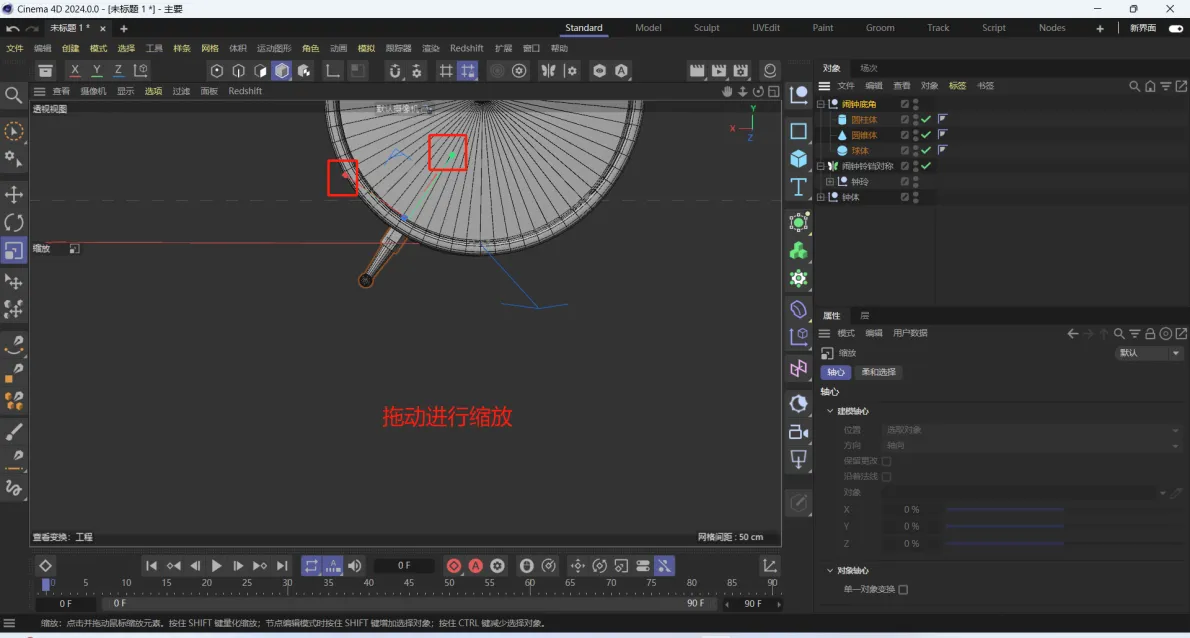Toggle the X axis lock
1190x638 pixels.
pos(75,70)
